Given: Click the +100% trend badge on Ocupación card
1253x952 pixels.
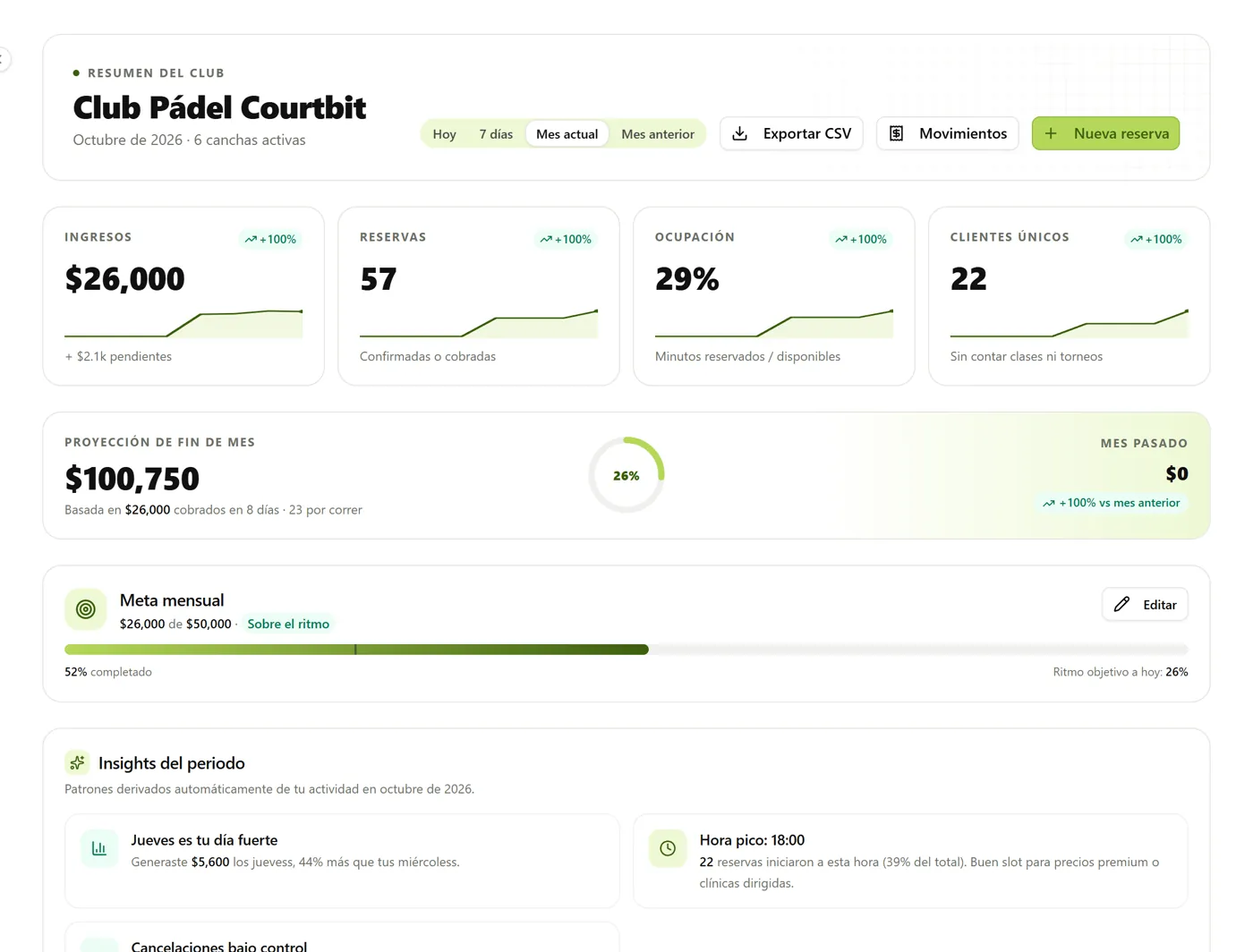Looking at the screenshot, I should click(861, 239).
